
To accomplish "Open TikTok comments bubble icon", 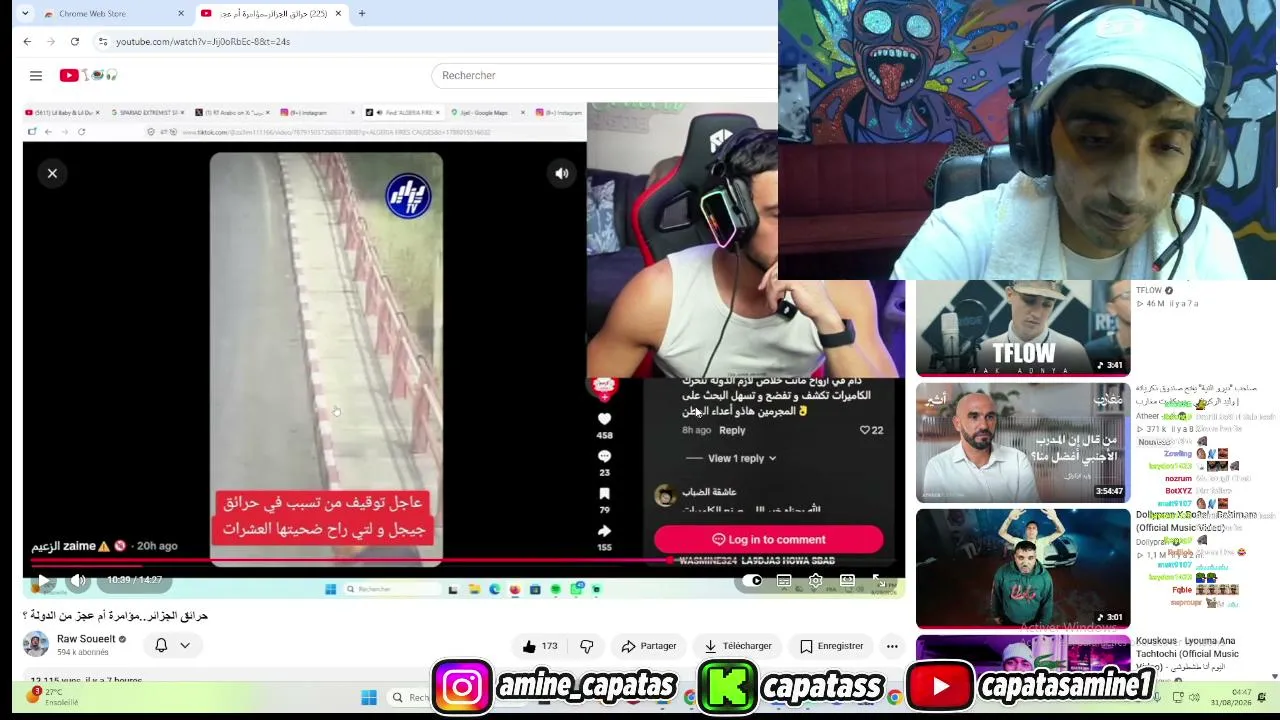I will [604, 456].
